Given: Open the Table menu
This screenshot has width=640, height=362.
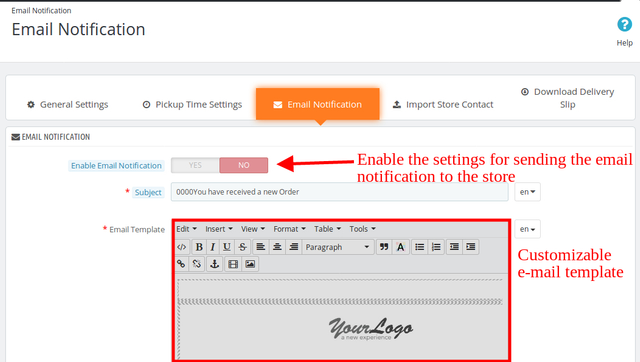Looking at the screenshot, I should point(327,229).
